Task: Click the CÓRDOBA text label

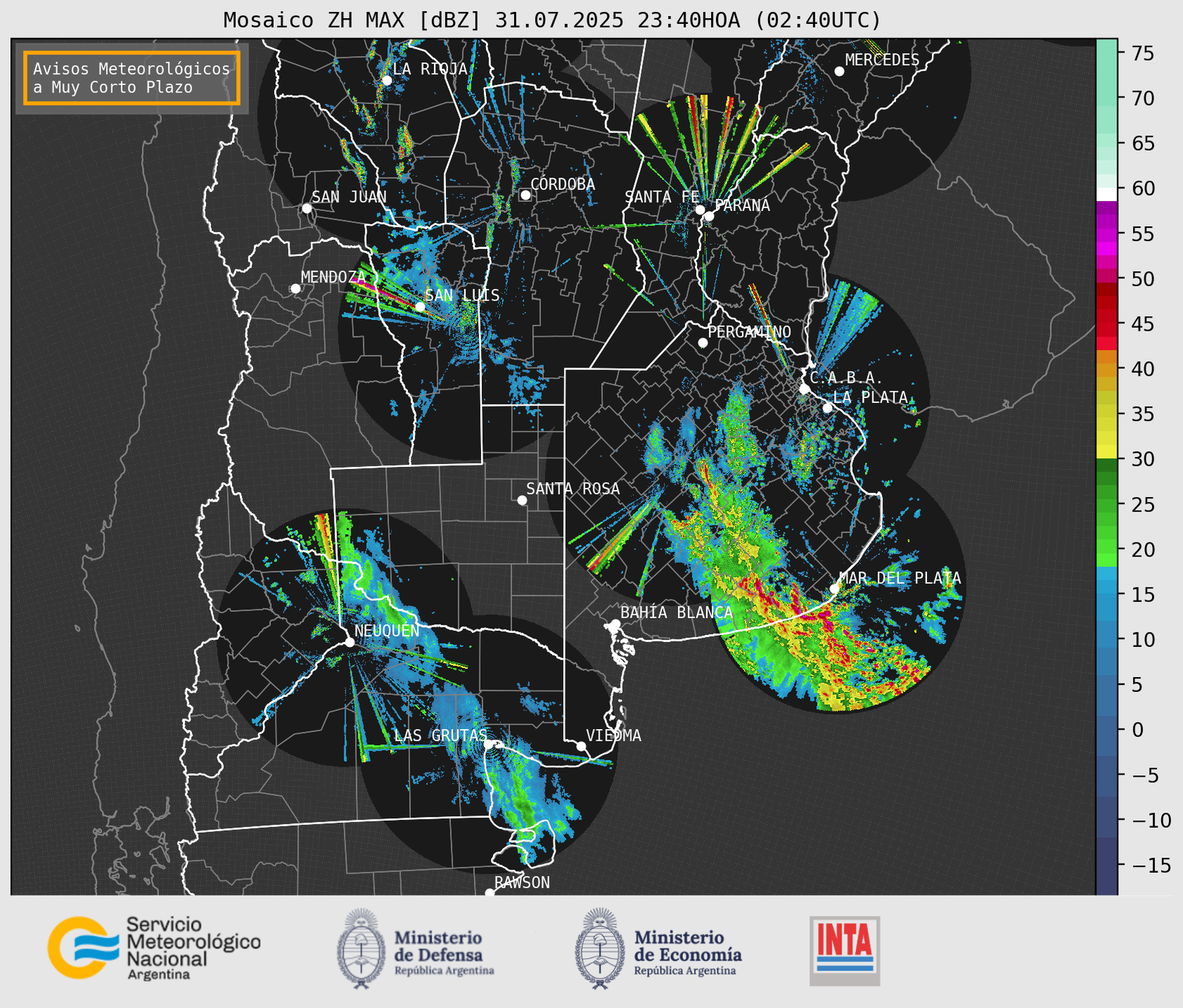Action: pyautogui.click(x=562, y=184)
